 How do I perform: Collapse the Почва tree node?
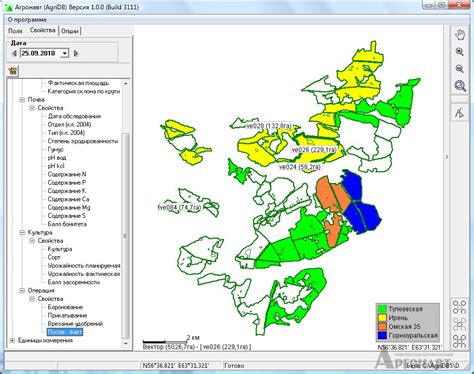[22, 100]
